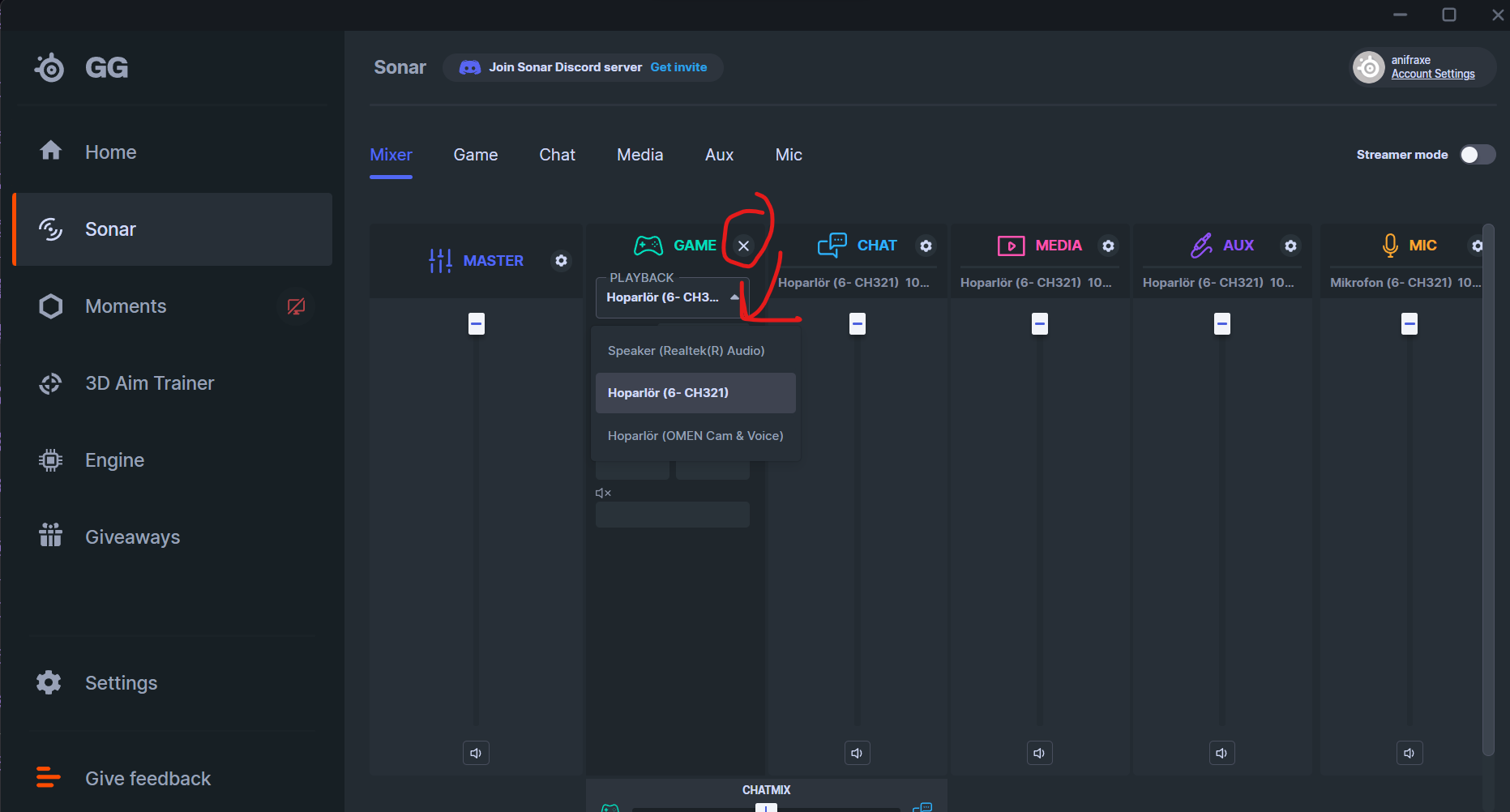Open the Chat tab

click(x=558, y=155)
